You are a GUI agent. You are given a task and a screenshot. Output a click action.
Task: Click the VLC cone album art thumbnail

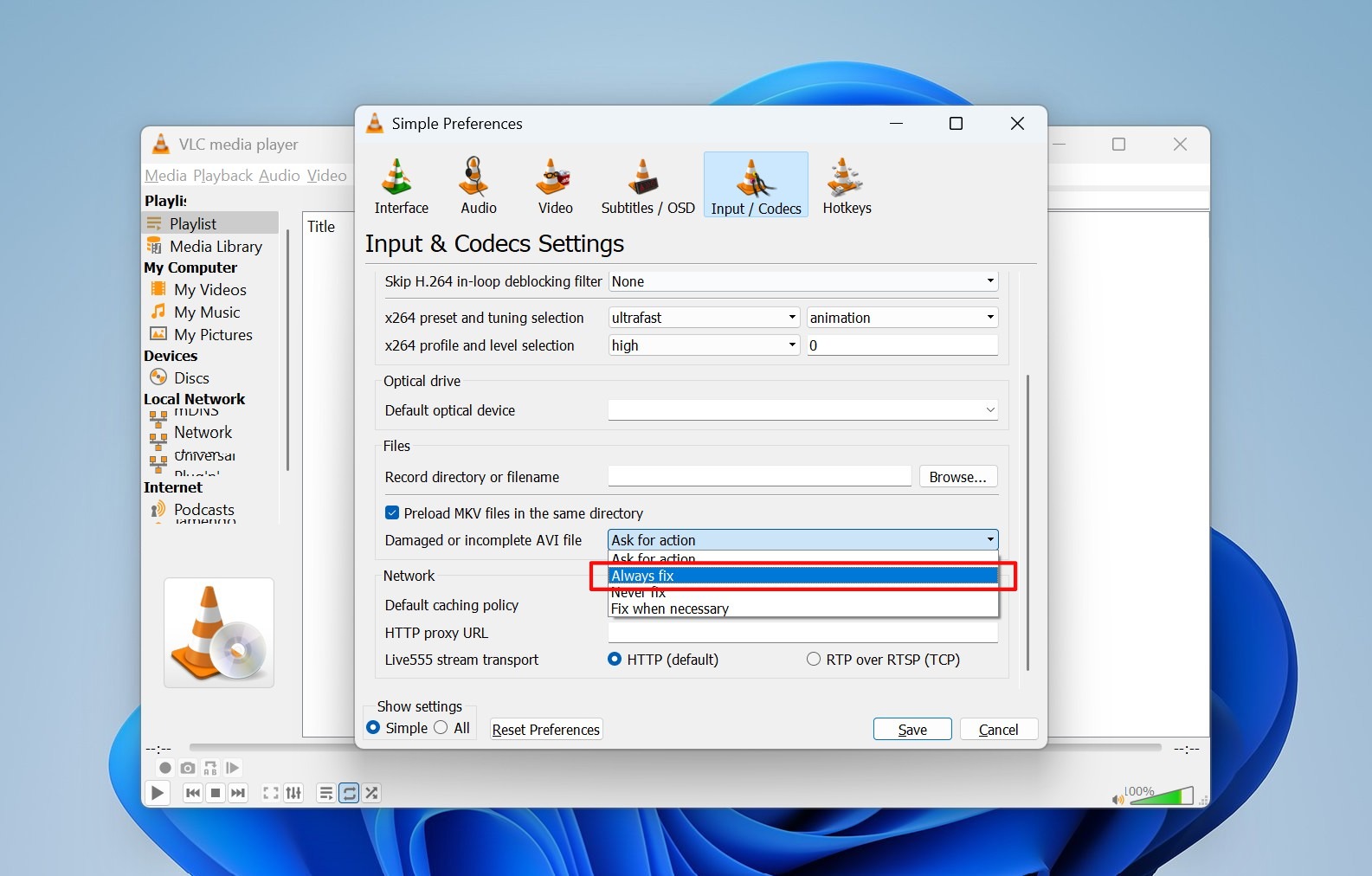tap(219, 633)
